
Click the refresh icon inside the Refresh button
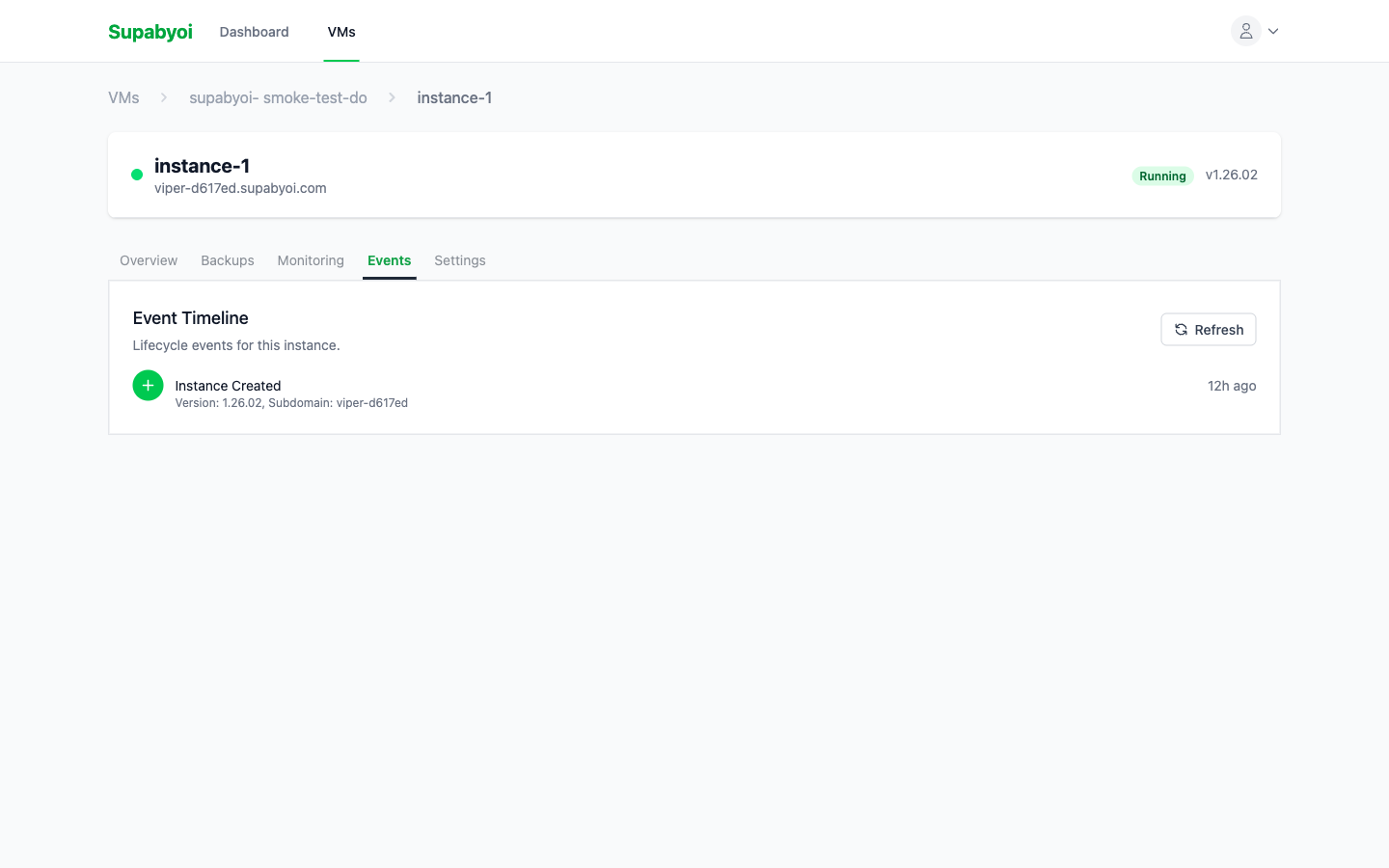point(1181,329)
